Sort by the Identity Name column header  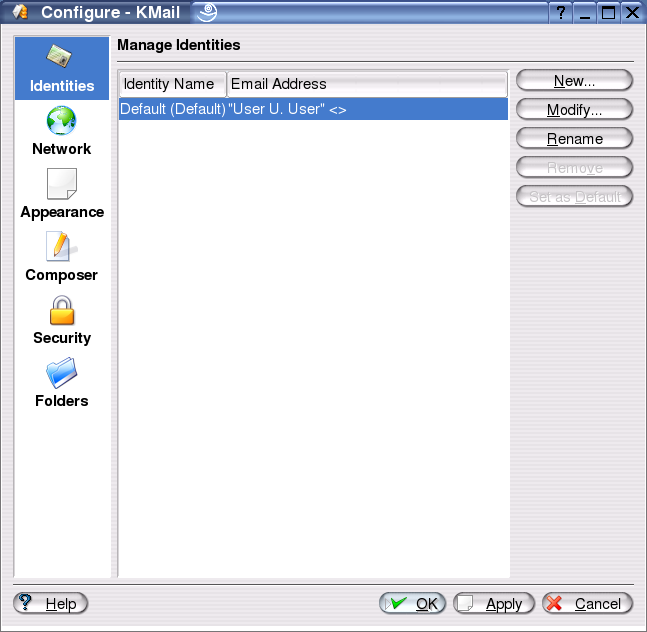point(172,84)
